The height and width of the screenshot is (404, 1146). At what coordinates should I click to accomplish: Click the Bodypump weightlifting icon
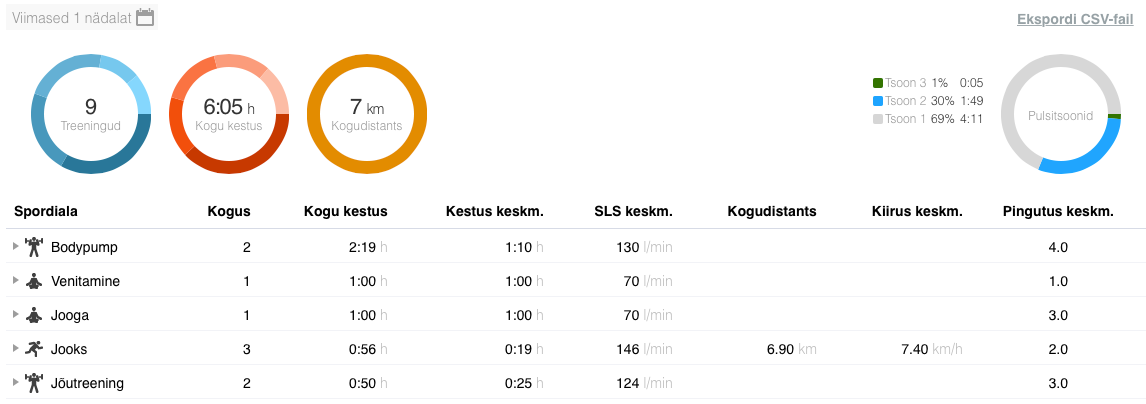[34, 247]
